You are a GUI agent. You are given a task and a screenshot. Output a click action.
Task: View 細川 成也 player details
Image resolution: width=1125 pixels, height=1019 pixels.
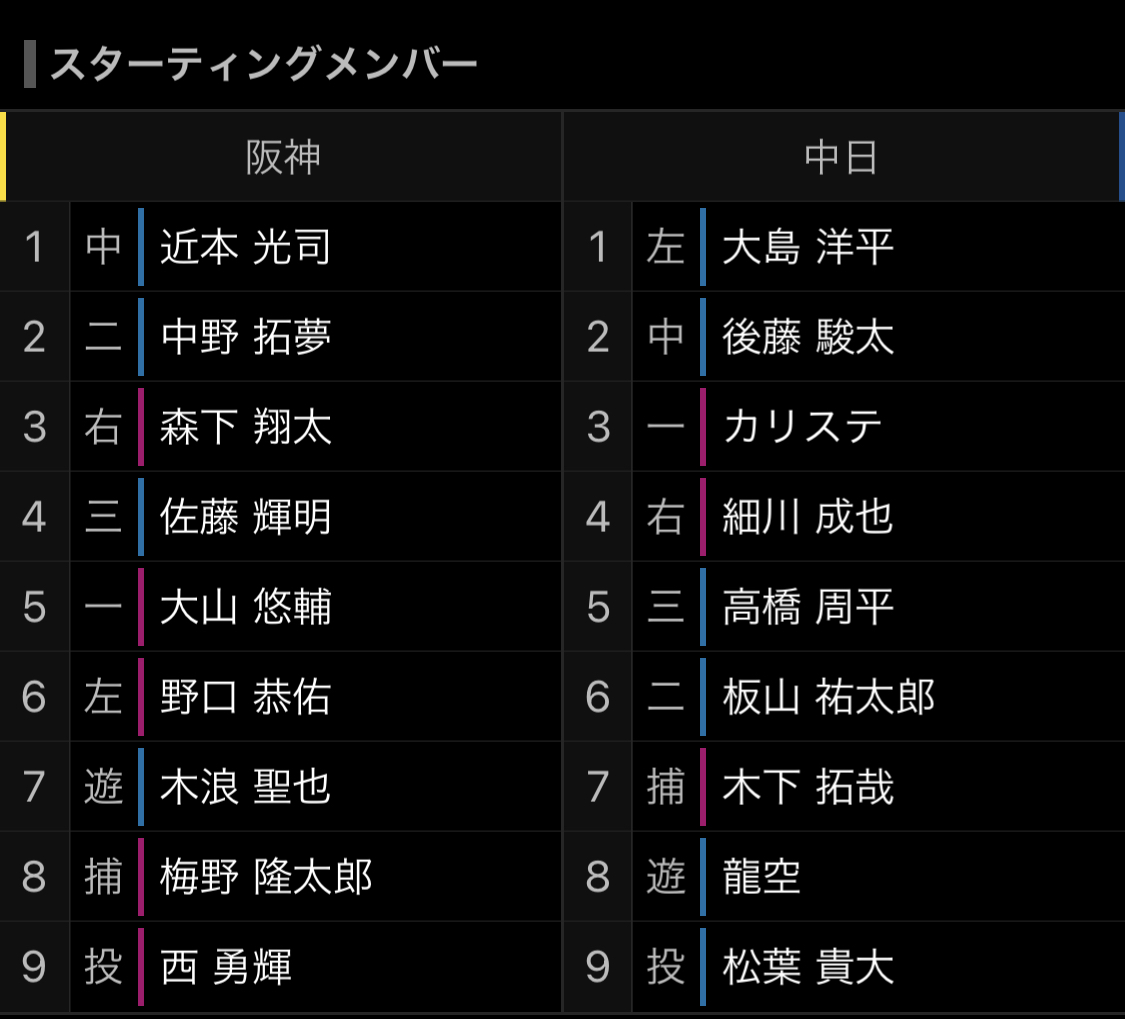pyautogui.click(x=808, y=517)
